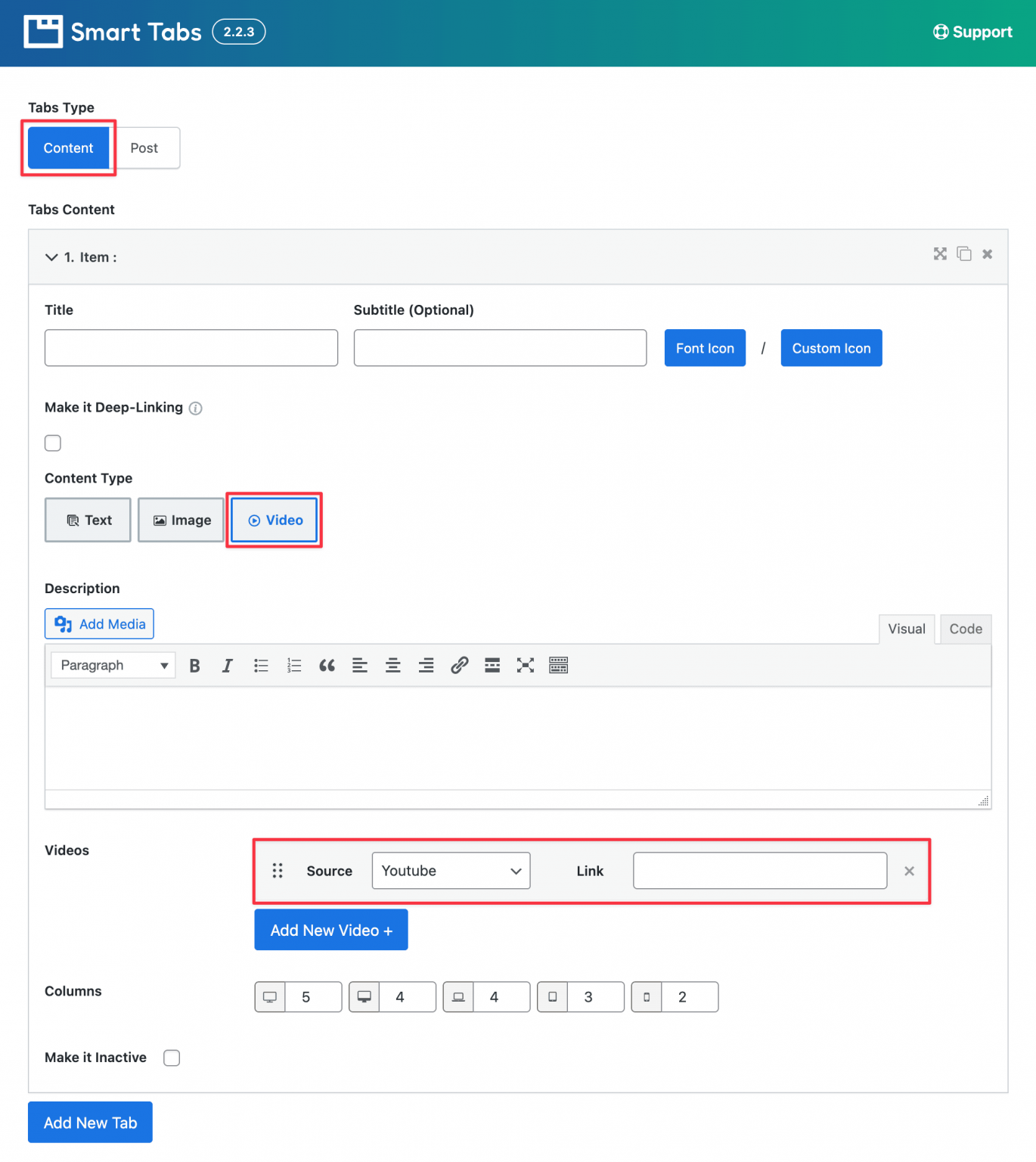Duplicate the first tab item
The width and height of the screenshot is (1036, 1162).
tap(963, 254)
